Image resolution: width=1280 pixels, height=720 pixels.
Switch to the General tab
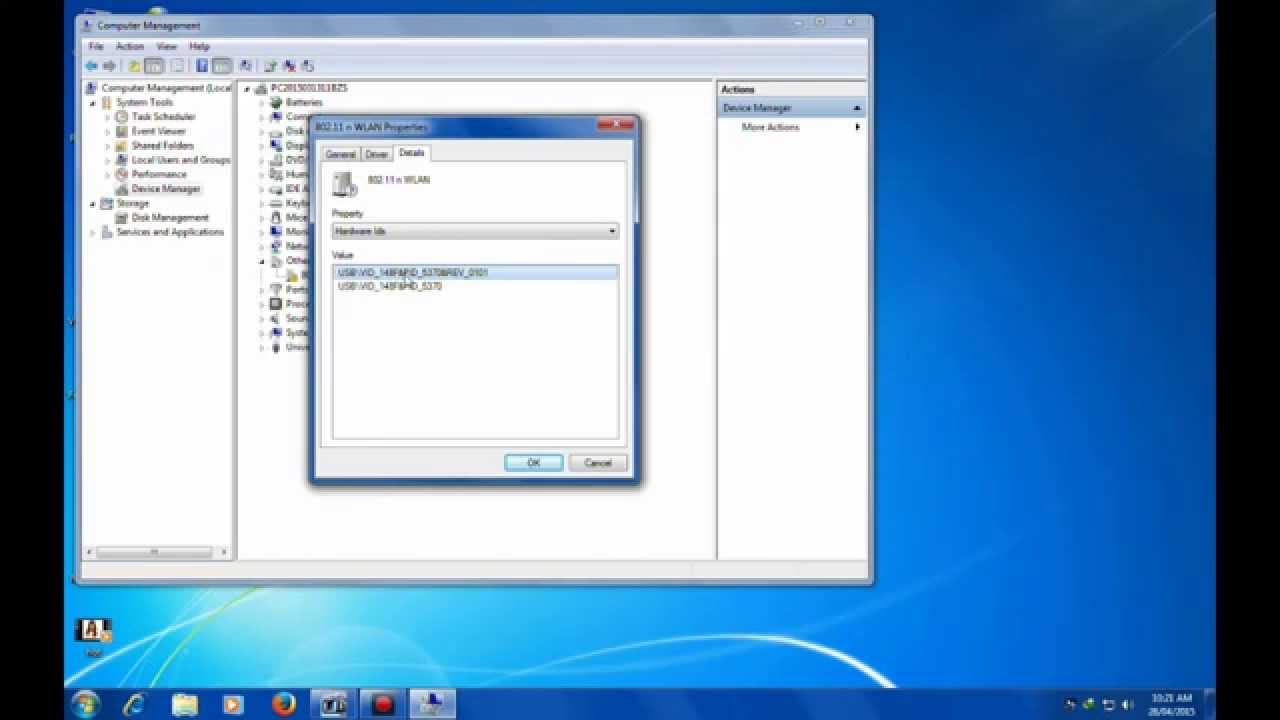click(340, 154)
